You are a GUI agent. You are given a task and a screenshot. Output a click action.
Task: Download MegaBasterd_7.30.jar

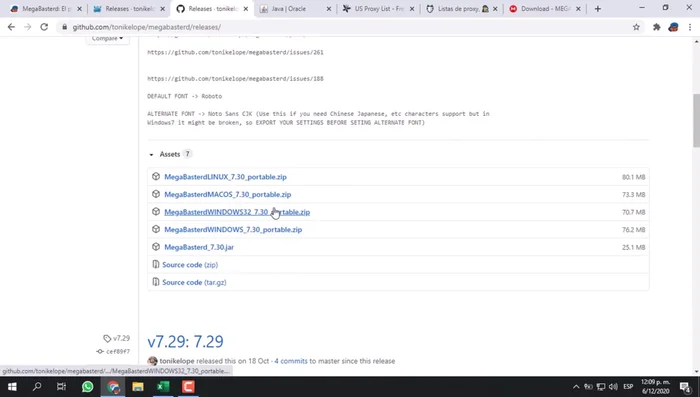coord(199,247)
